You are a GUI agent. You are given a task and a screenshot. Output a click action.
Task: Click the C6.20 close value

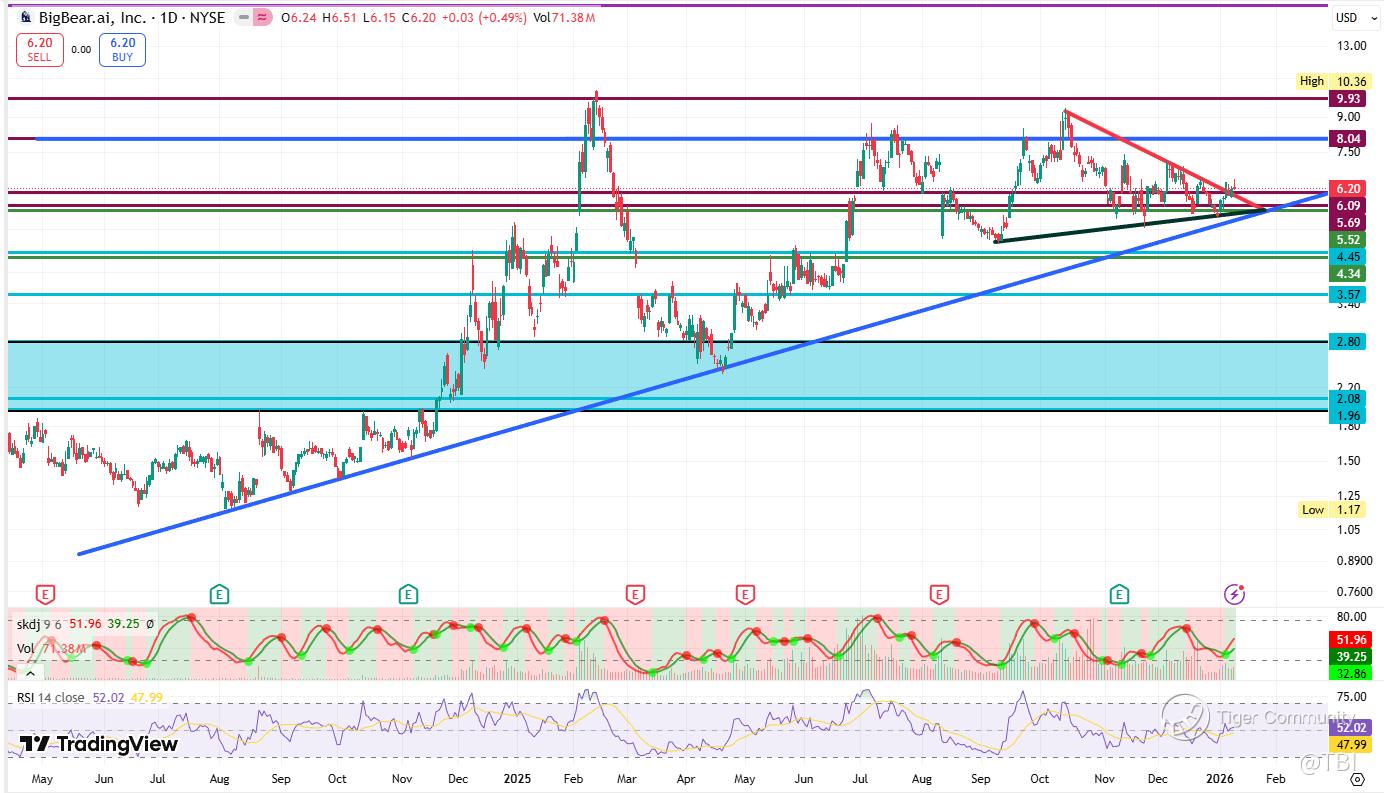[418, 17]
